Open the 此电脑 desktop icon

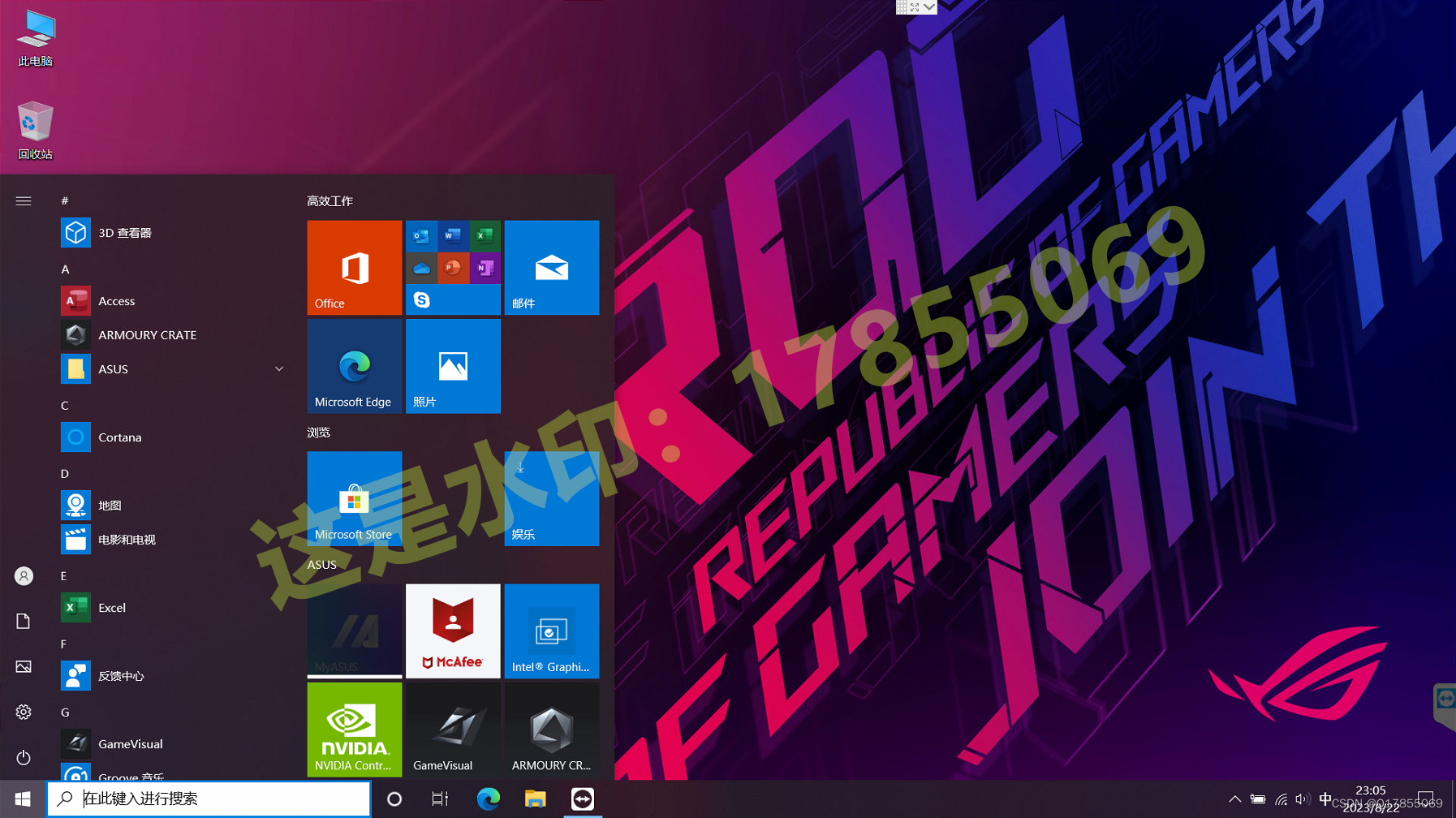36,39
